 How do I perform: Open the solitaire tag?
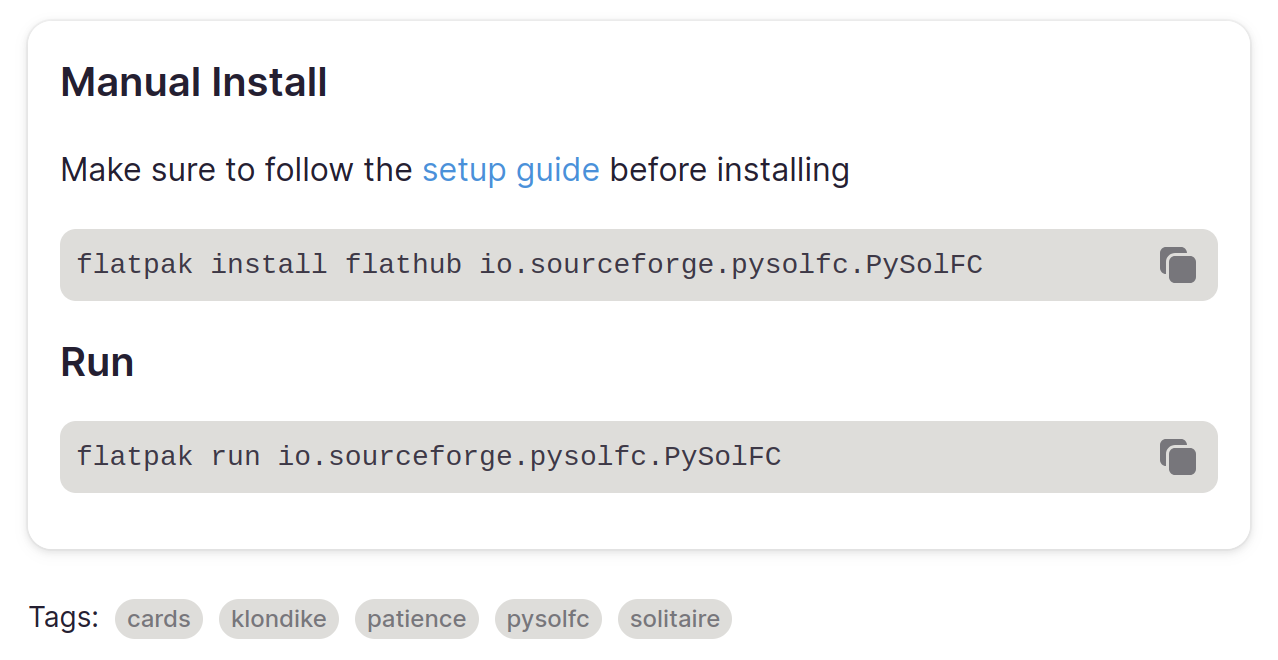(x=675, y=619)
